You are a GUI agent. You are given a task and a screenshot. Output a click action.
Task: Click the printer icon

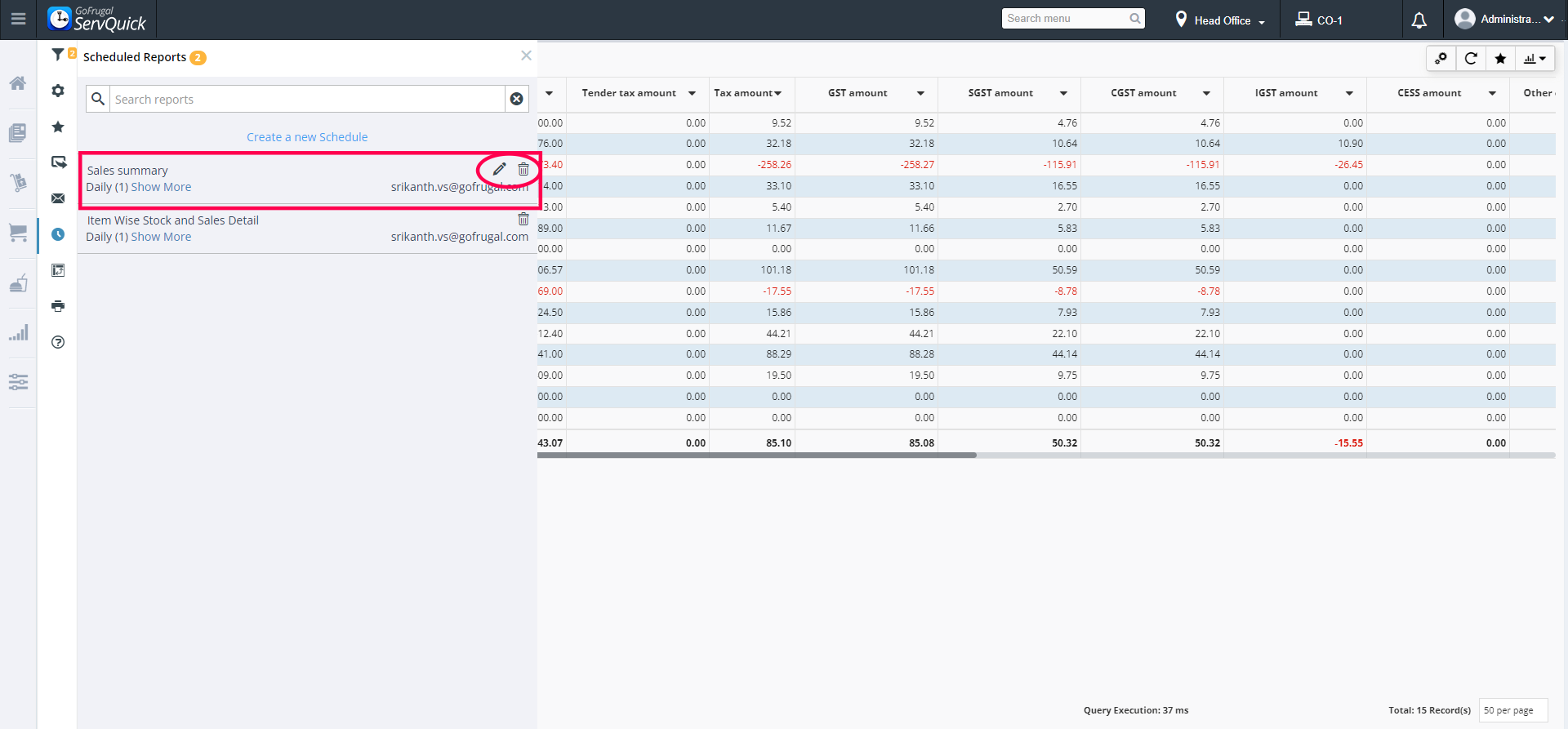pos(58,306)
